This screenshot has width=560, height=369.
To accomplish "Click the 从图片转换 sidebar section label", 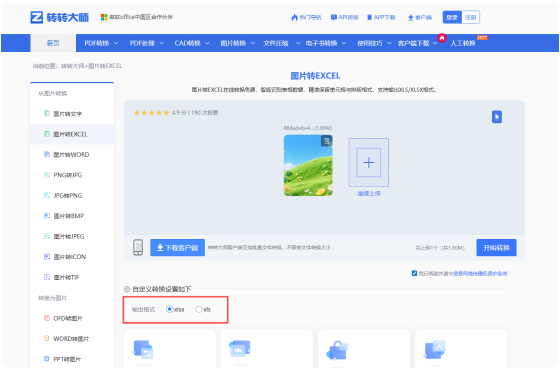I will coord(52,93).
